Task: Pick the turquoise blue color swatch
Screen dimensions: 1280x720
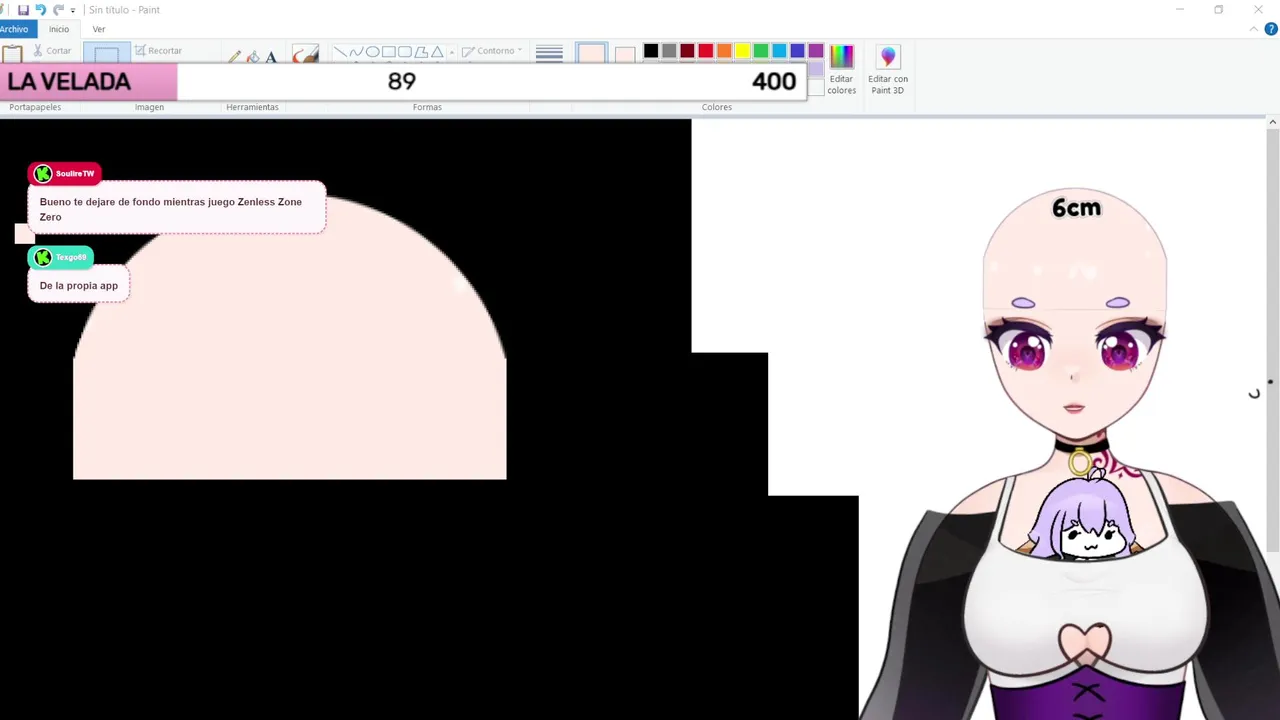Action: pyautogui.click(x=779, y=51)
